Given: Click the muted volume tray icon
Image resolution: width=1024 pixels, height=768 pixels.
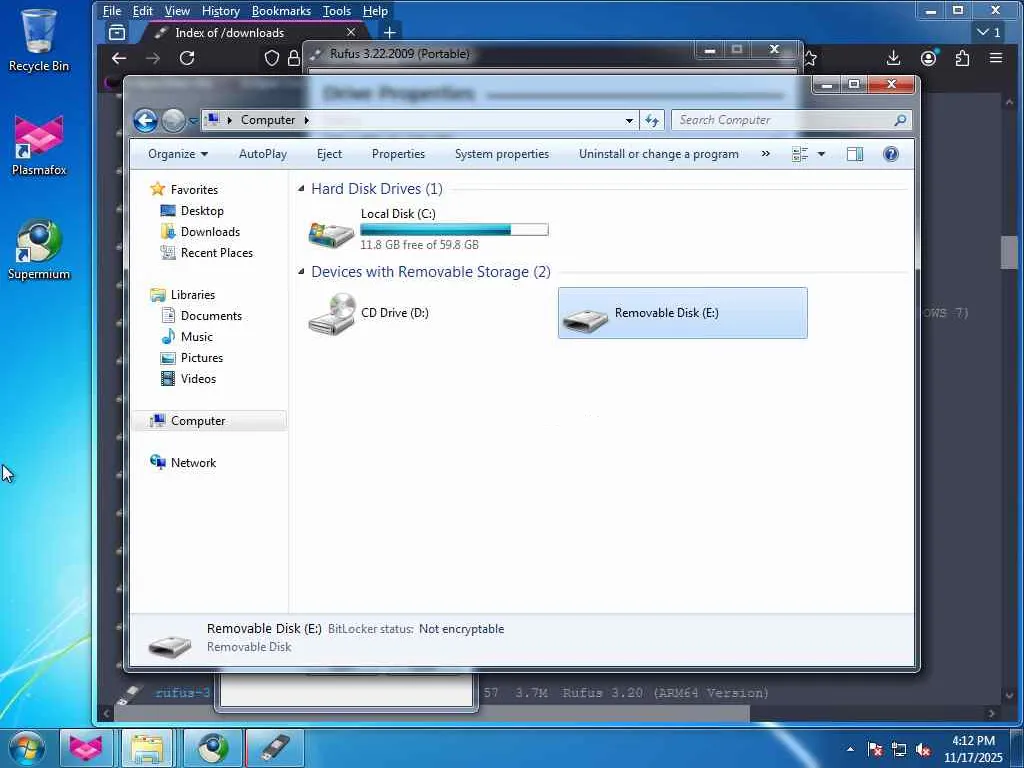Looking at the screenshot, I should coord(923,750).
